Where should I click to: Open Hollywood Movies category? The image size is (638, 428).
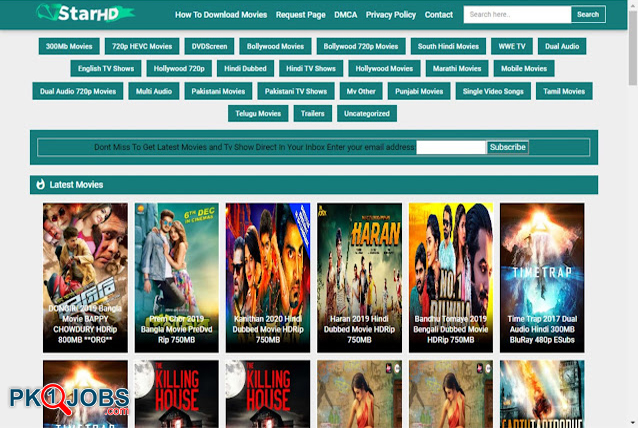click(x=384, y=68)
